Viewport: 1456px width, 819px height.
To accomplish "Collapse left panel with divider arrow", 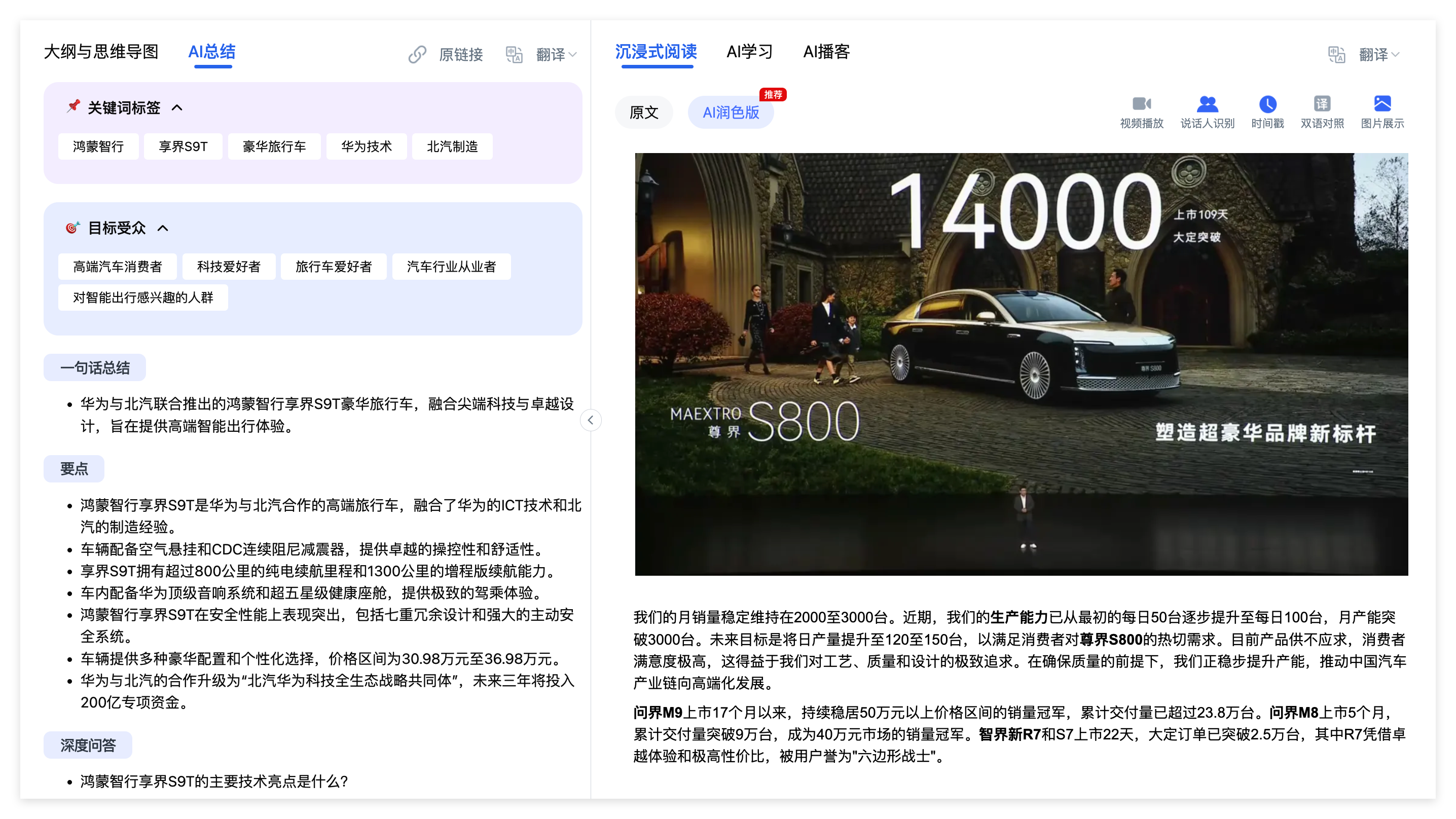I will point(590,420).
